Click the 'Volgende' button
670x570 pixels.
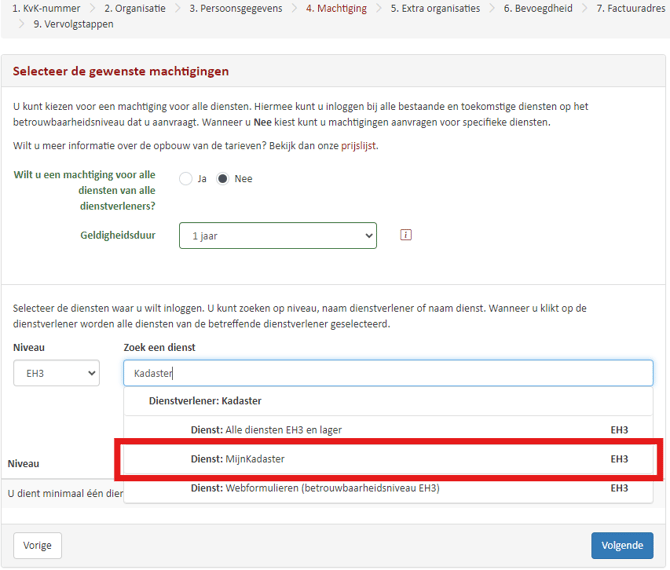pos(622,545)
